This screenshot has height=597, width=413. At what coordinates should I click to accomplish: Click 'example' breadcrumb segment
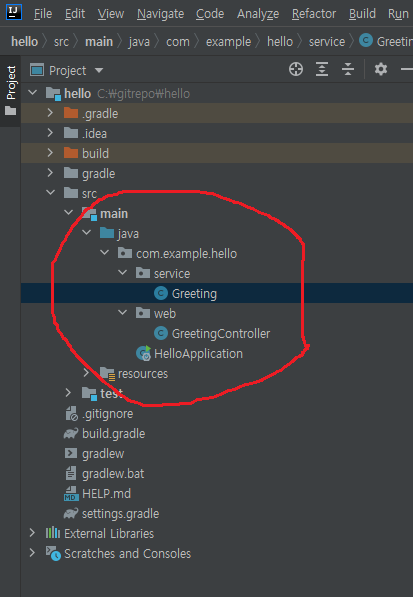coord(228,42)
